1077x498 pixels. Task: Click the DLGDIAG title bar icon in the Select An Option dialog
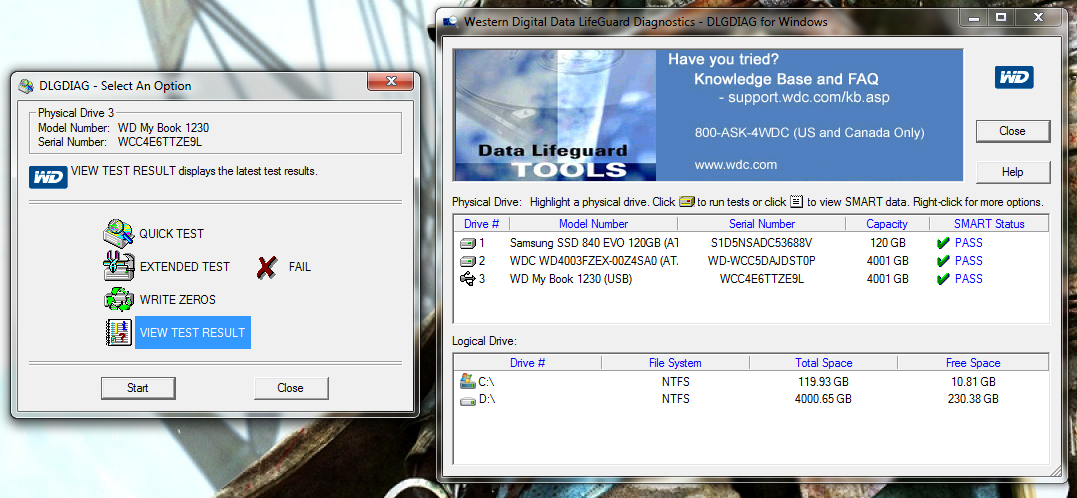(x=26, y=86)
